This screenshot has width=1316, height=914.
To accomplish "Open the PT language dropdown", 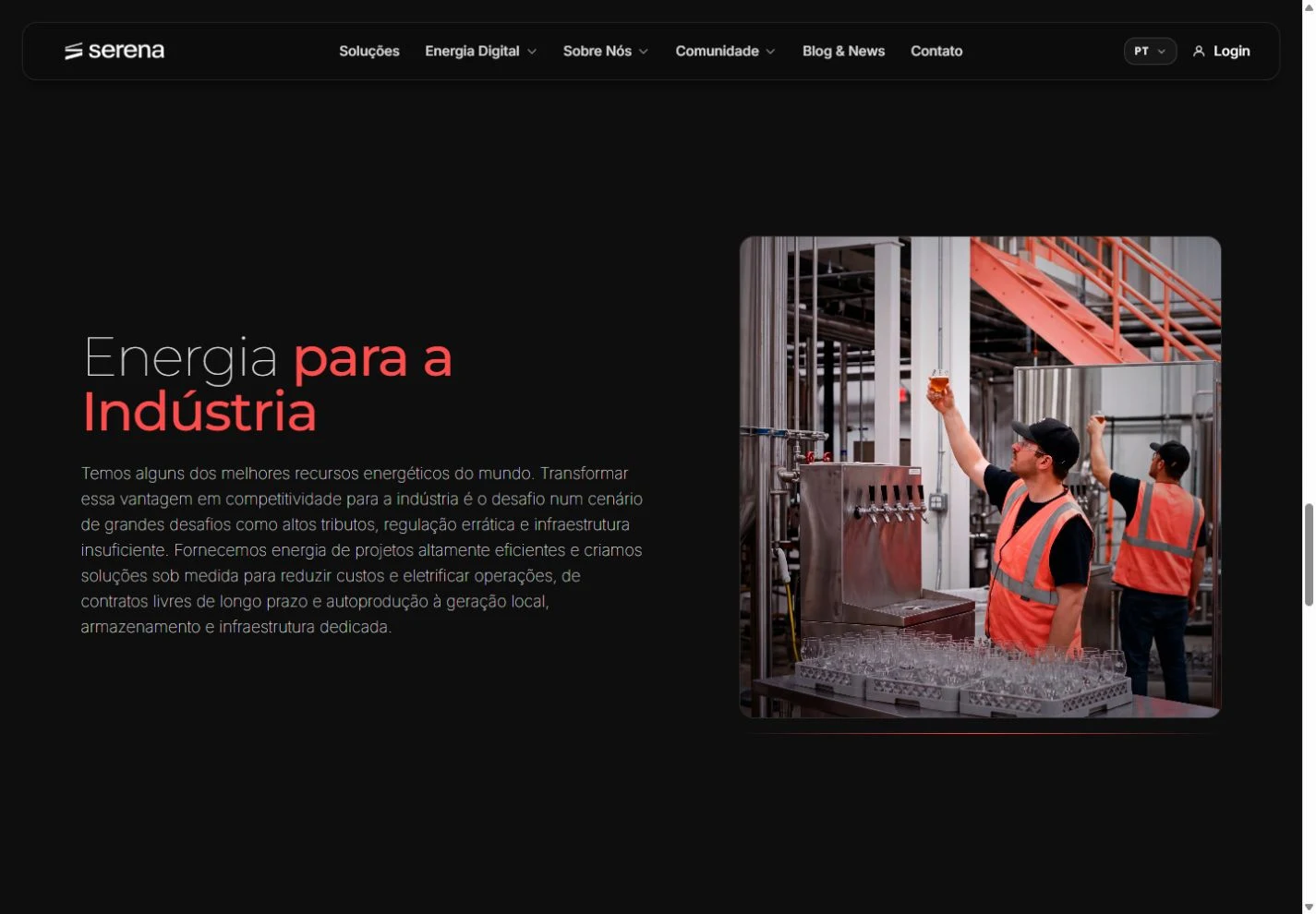I will [1150, 52].
